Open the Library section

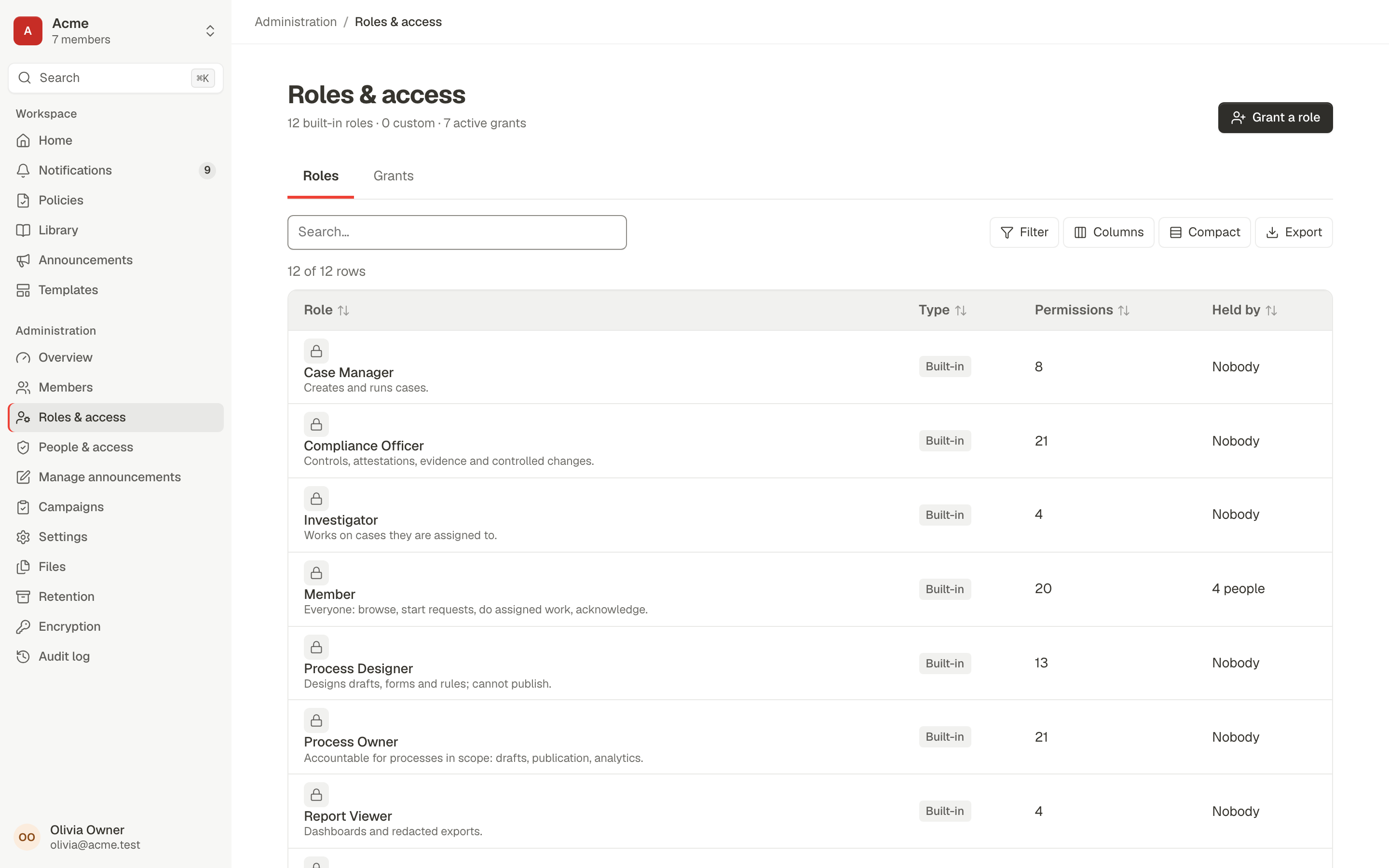tap(115, 230)
